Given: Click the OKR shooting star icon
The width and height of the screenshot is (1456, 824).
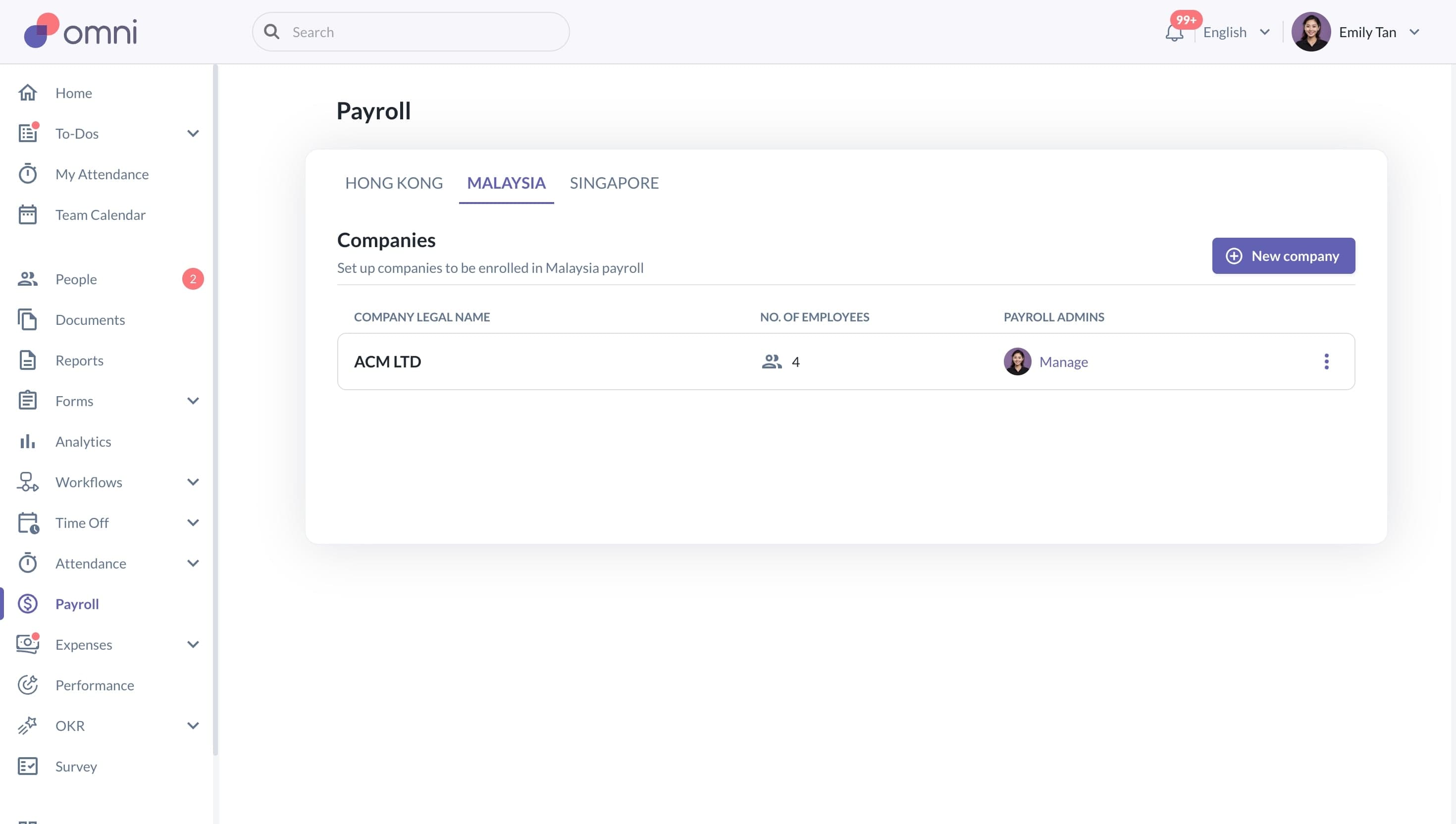Looking at the screenshot, I should [x=27, y=725].
